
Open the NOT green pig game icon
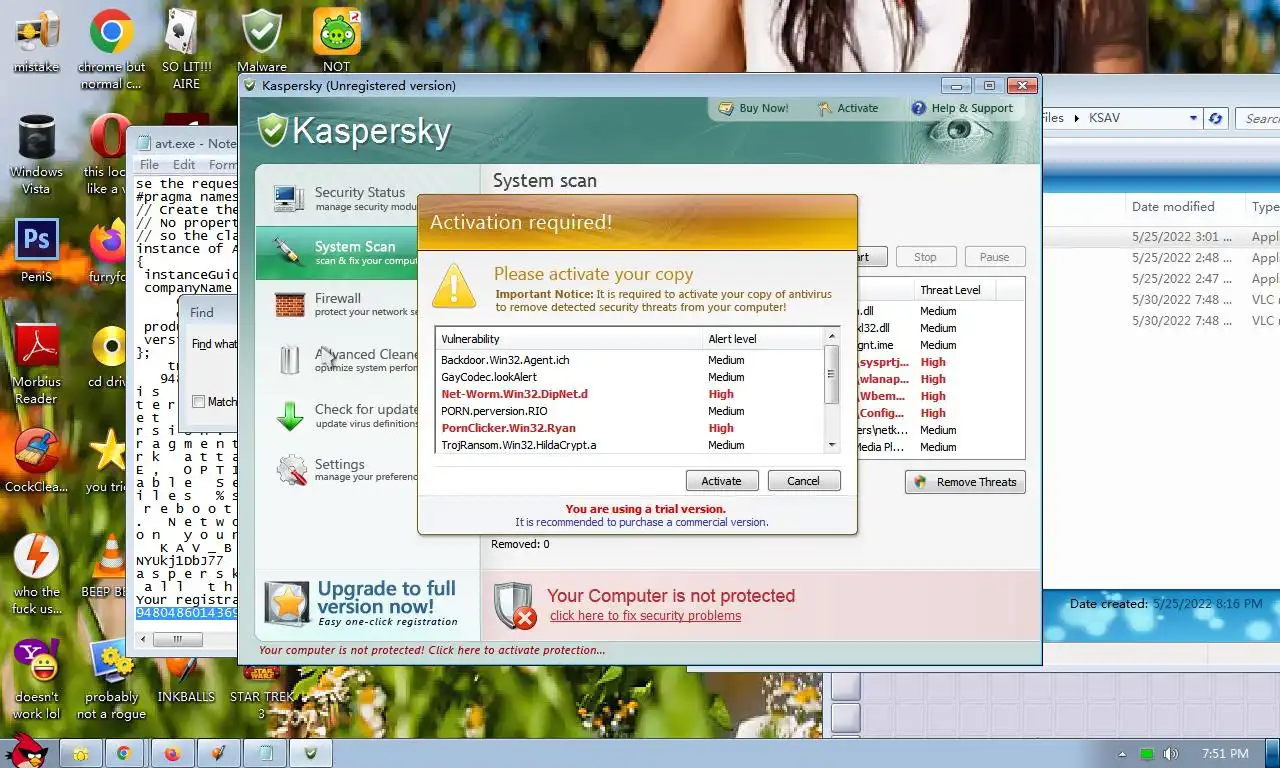point(336,33)
